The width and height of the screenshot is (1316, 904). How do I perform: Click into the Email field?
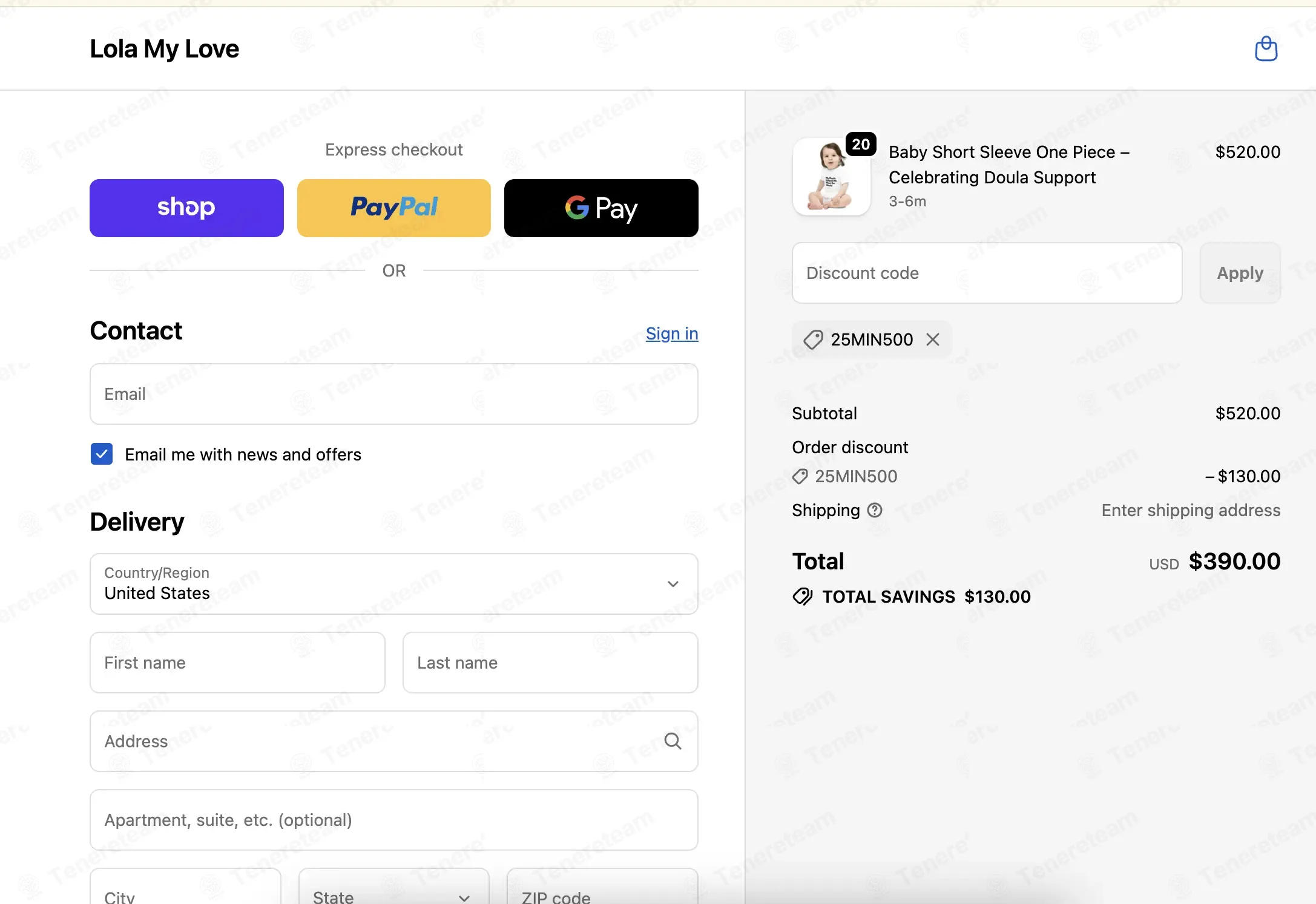(394, 394)
